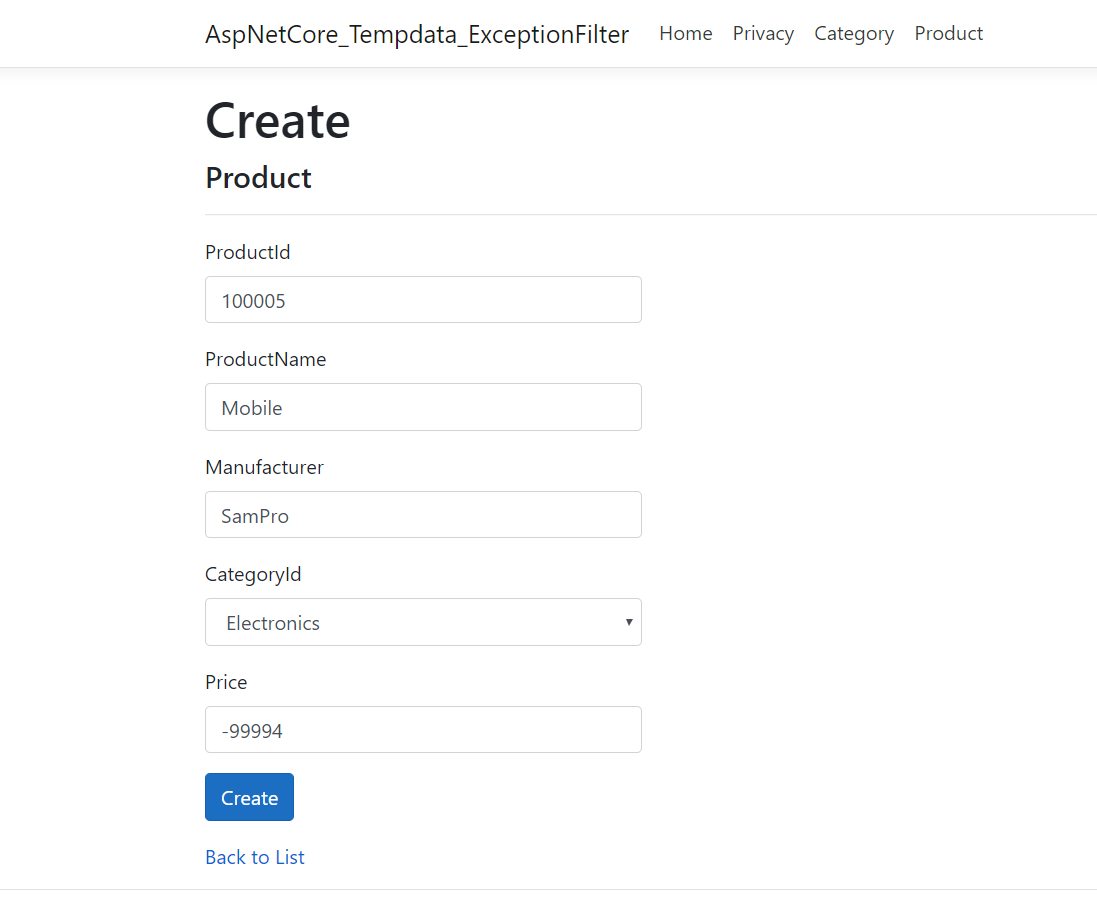The image size is (1097, 902).
Task: Navigate to the Privacy page
Action: (763, 33)
